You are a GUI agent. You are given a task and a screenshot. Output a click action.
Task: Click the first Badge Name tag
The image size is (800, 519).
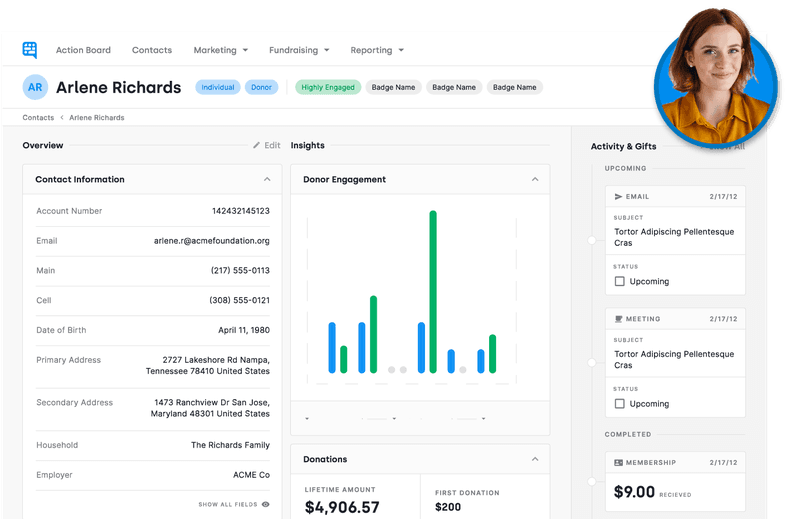click(x=393, y=87)
